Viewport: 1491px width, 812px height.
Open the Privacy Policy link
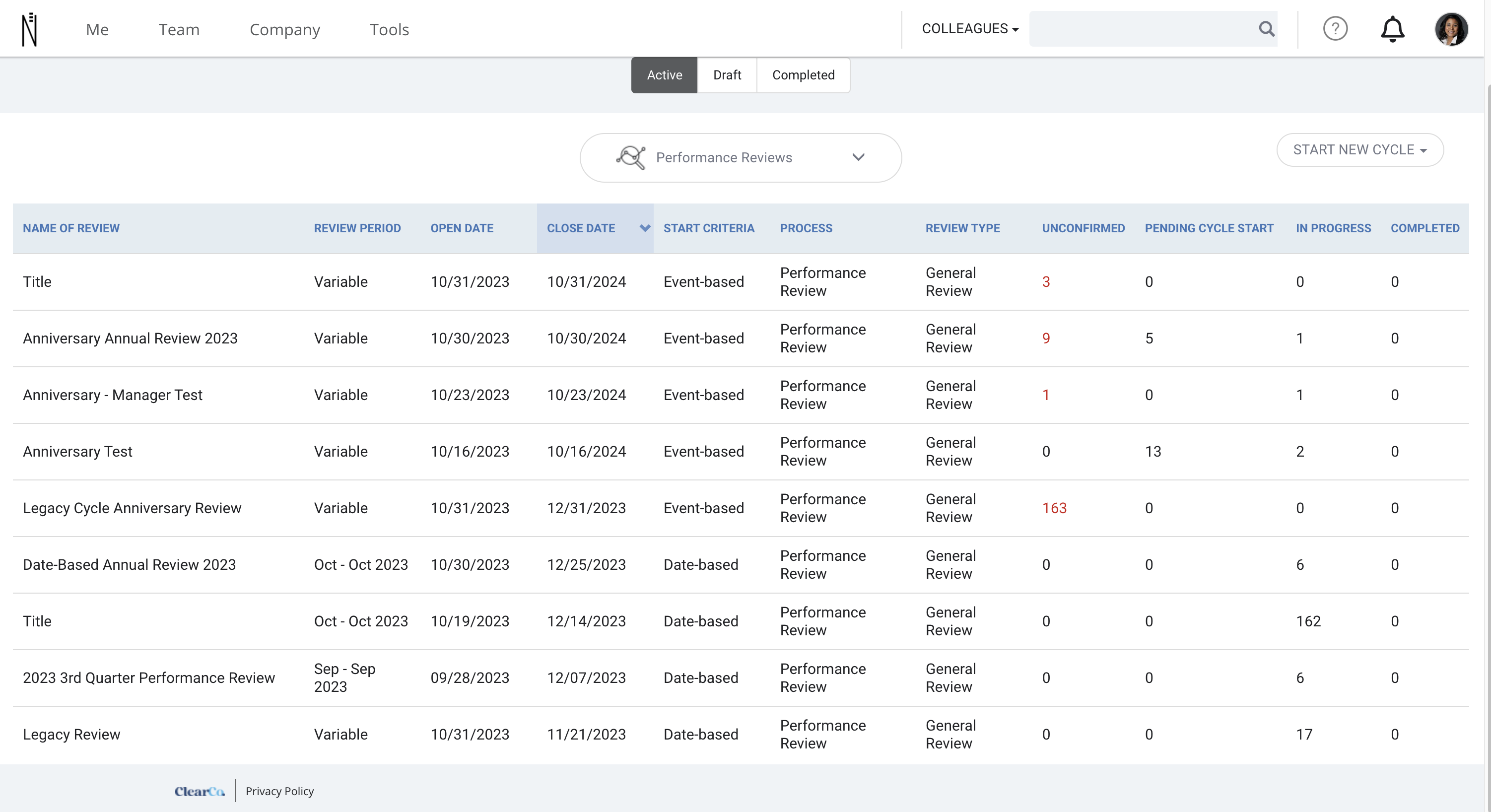pos(279,791)
